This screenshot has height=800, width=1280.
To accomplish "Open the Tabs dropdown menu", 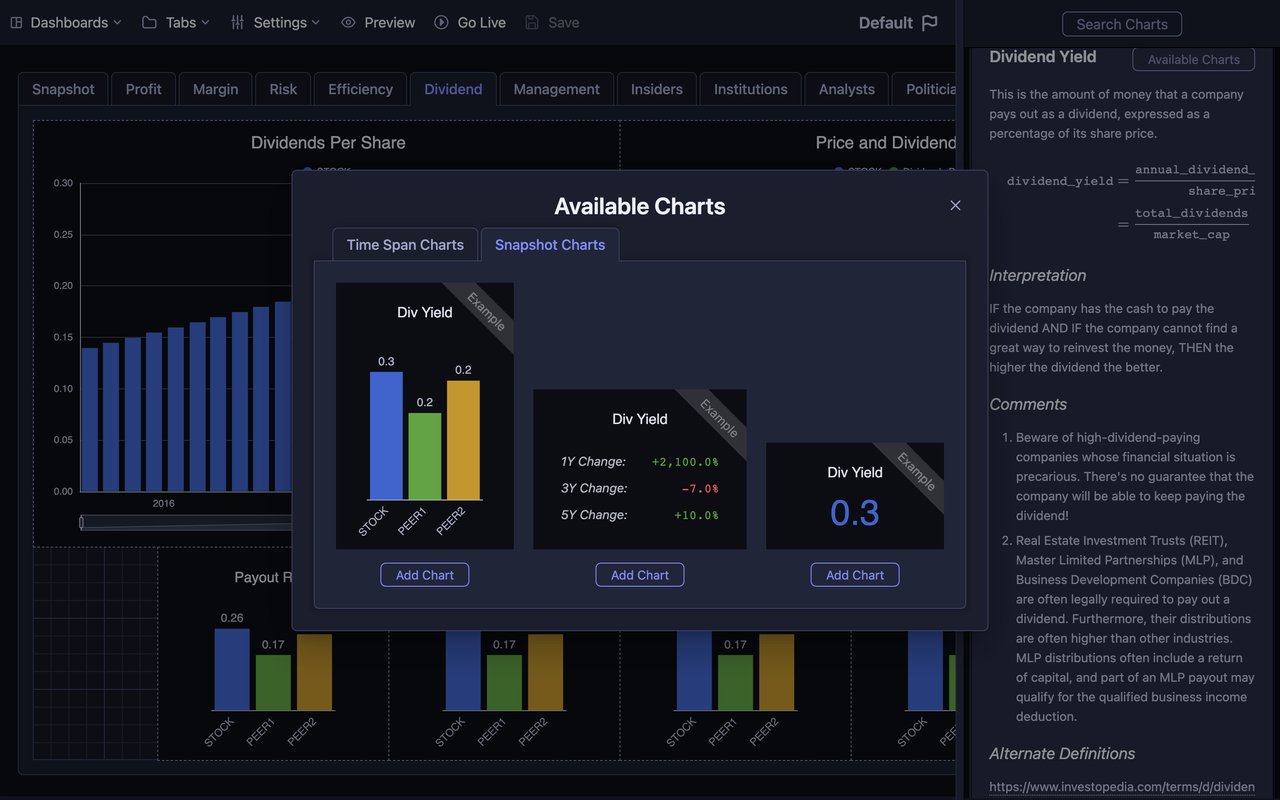I will (176, 22).
